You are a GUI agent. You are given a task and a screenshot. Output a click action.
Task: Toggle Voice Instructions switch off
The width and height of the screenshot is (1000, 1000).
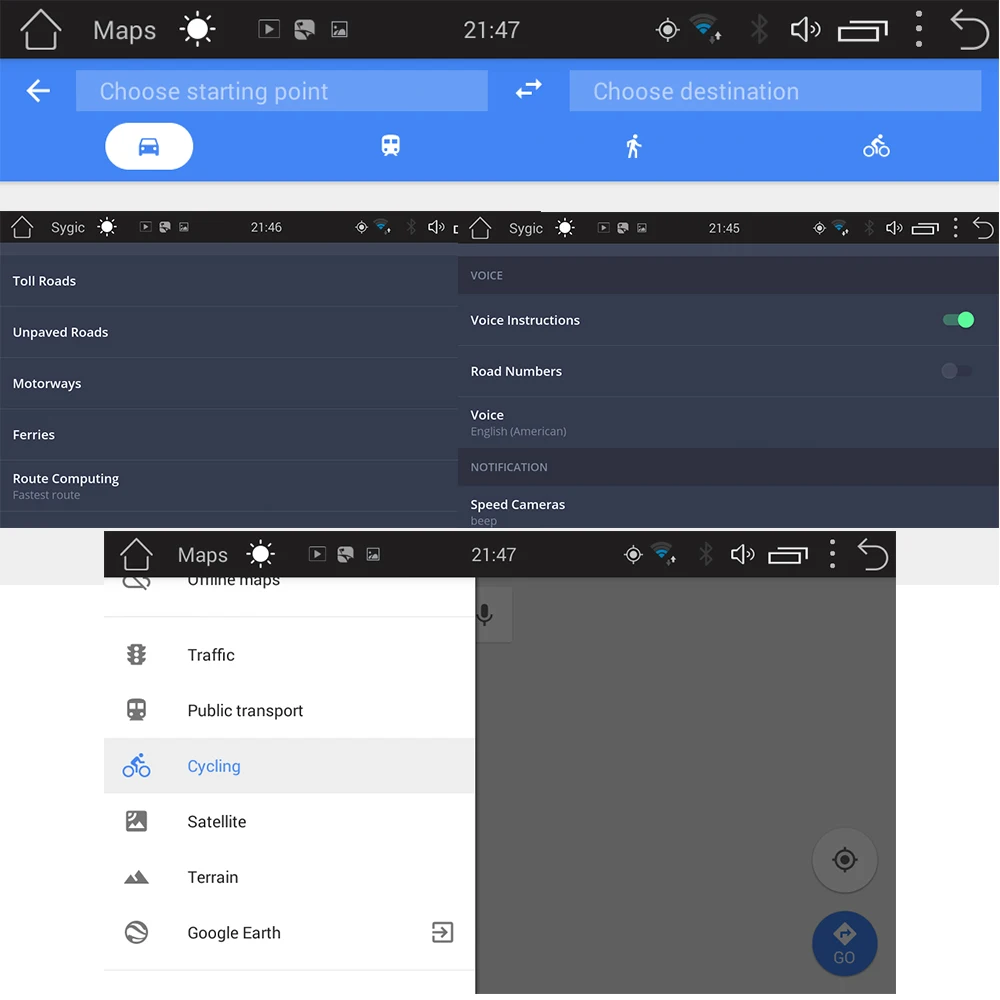958,320
